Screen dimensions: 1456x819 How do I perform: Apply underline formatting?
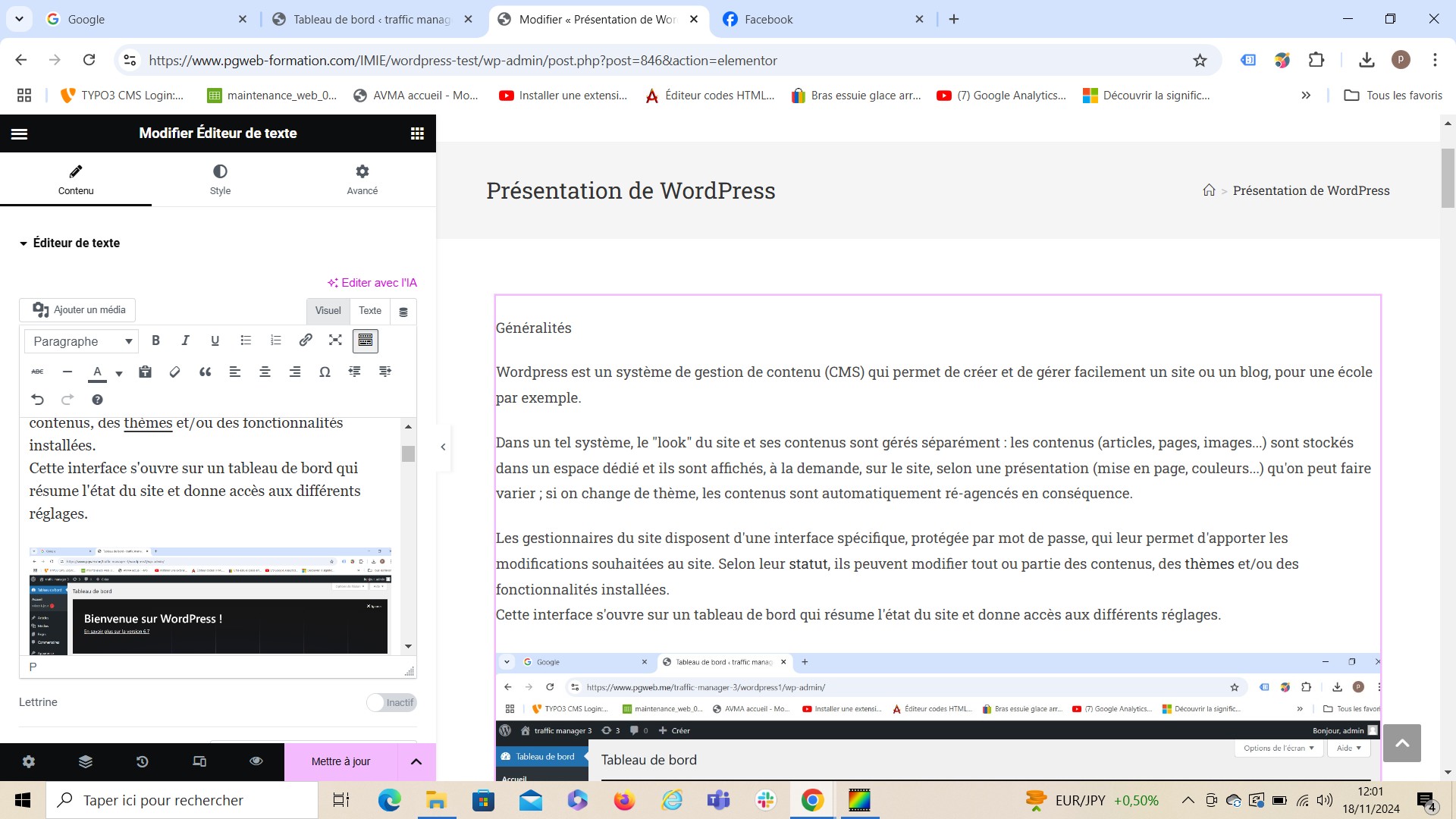tap(215, 340)
